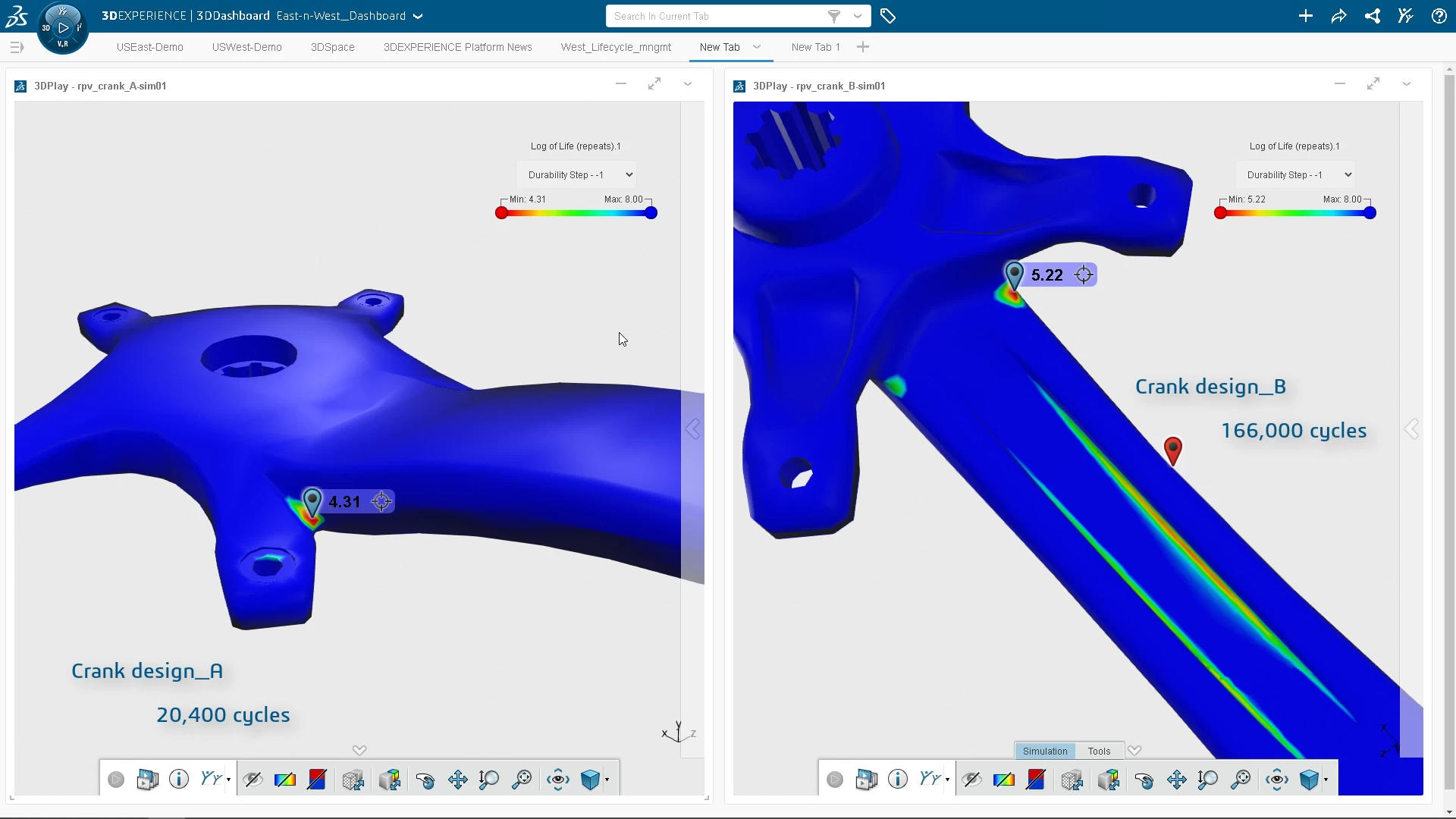Viewport: 1456px width, 819px height.
Task: Open the 3DEXPERIENCE Platform News tab
Action: pos(458,47)
